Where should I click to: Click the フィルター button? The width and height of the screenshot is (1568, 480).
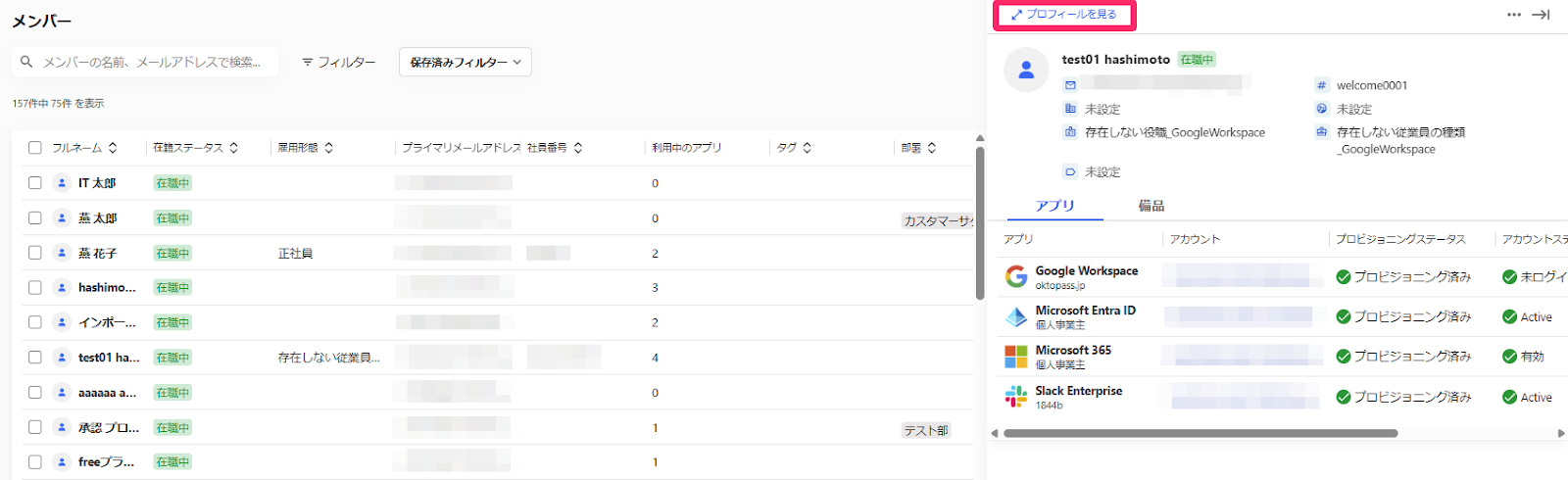(338, 62)
